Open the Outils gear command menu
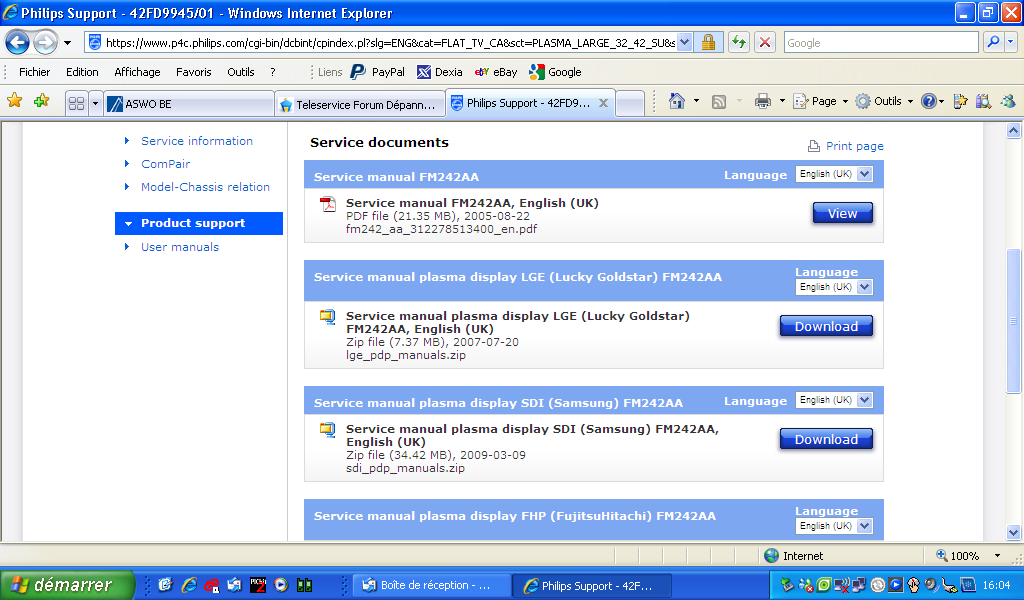 click(x=884, y=101)
